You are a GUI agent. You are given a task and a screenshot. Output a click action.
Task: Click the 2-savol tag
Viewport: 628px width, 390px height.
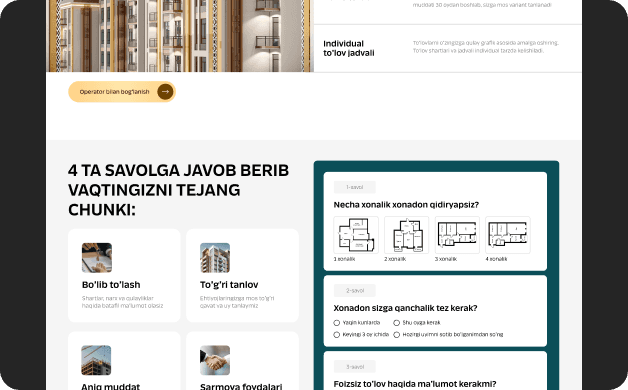coord(355,291)
